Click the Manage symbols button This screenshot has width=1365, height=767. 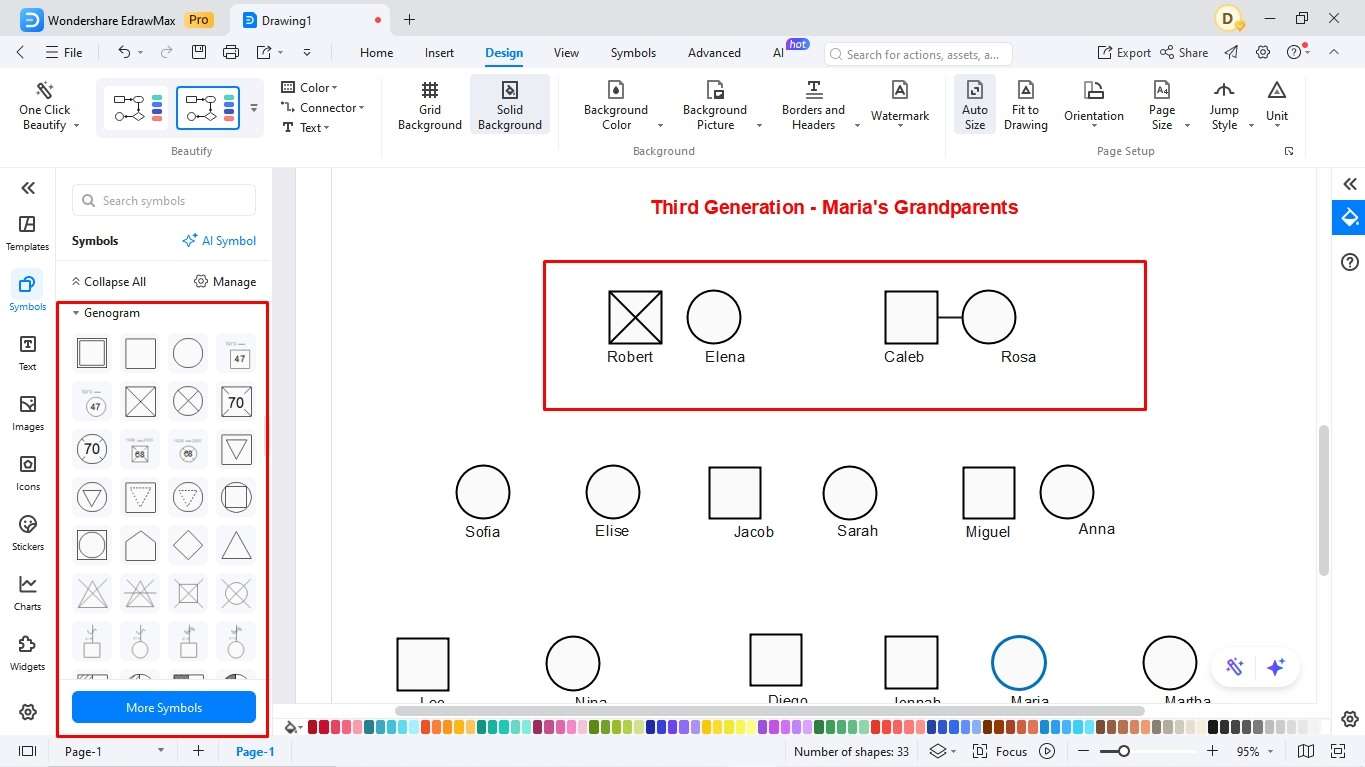click(x=225, y=282)
